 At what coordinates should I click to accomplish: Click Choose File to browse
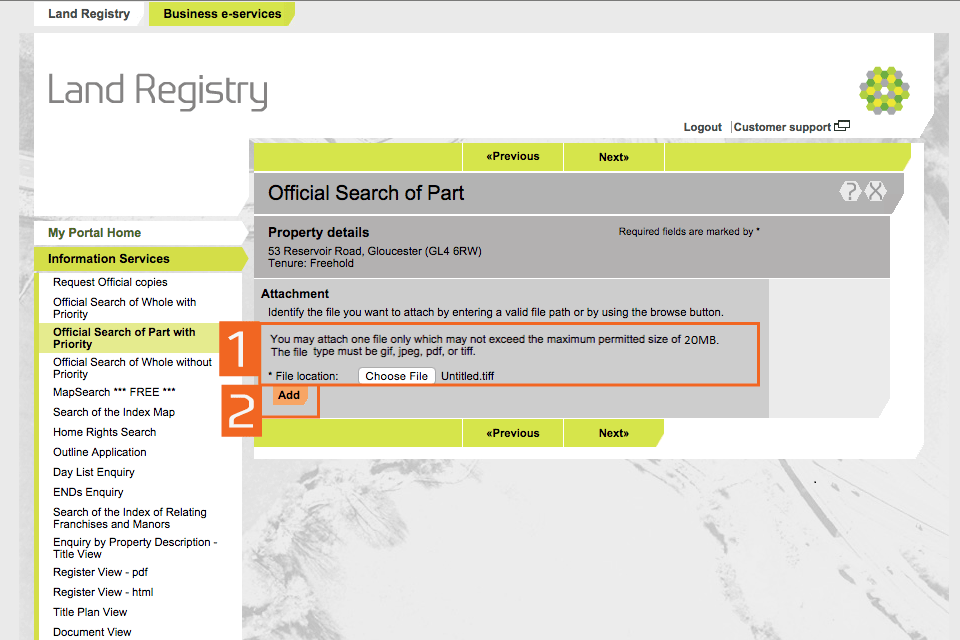pos(397,376)
